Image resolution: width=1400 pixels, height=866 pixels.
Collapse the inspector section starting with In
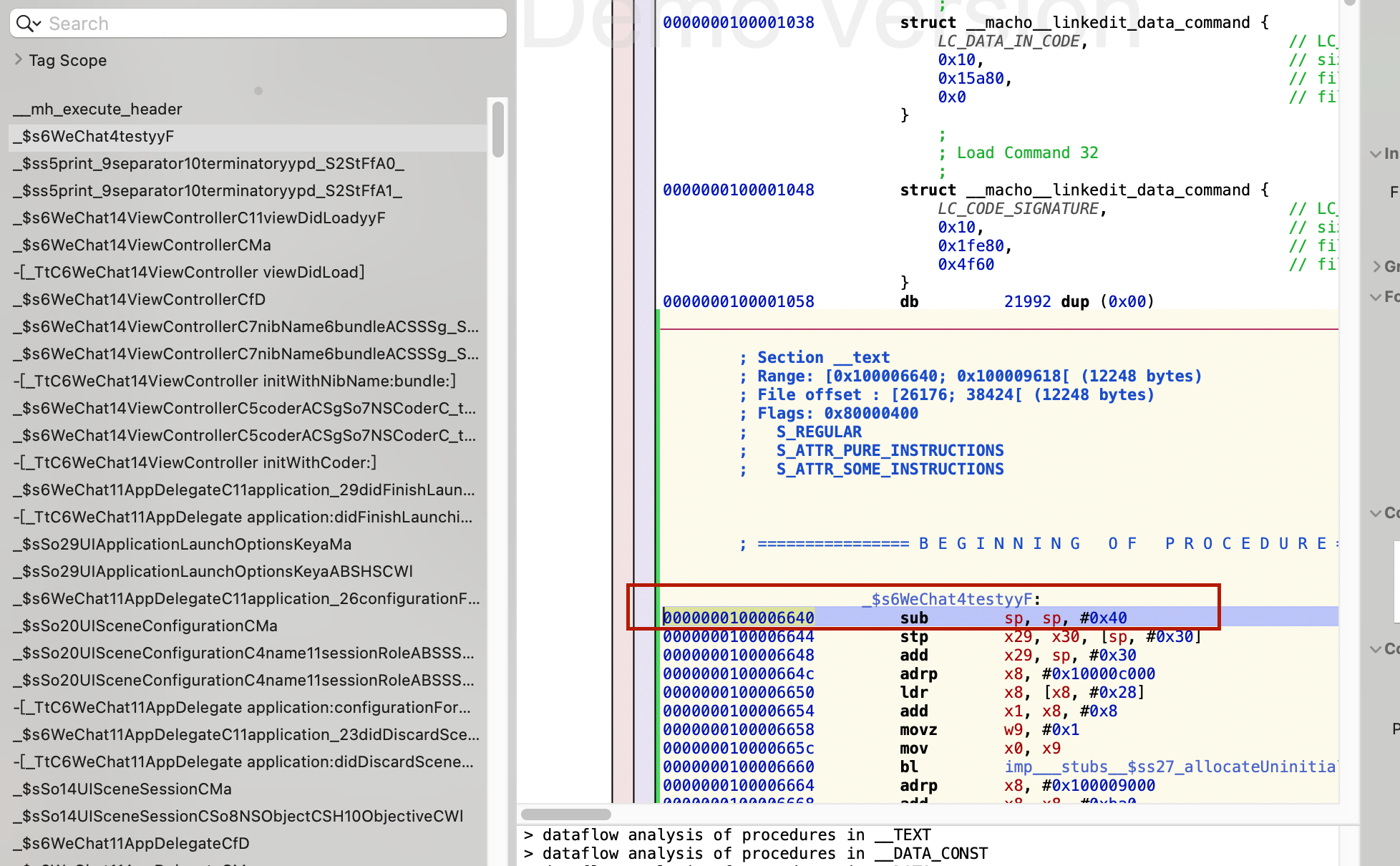pyautogui.click(x=1376, y=153)
